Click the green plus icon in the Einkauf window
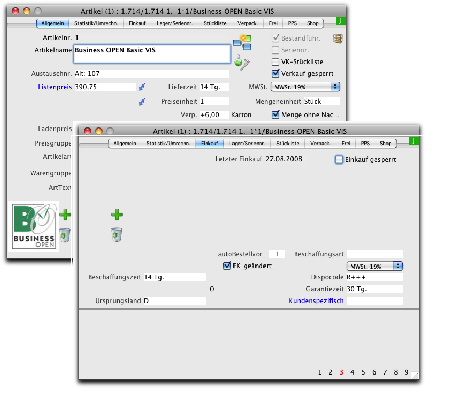450x394 pixels. pyautogui.click(x=117, y=215)
